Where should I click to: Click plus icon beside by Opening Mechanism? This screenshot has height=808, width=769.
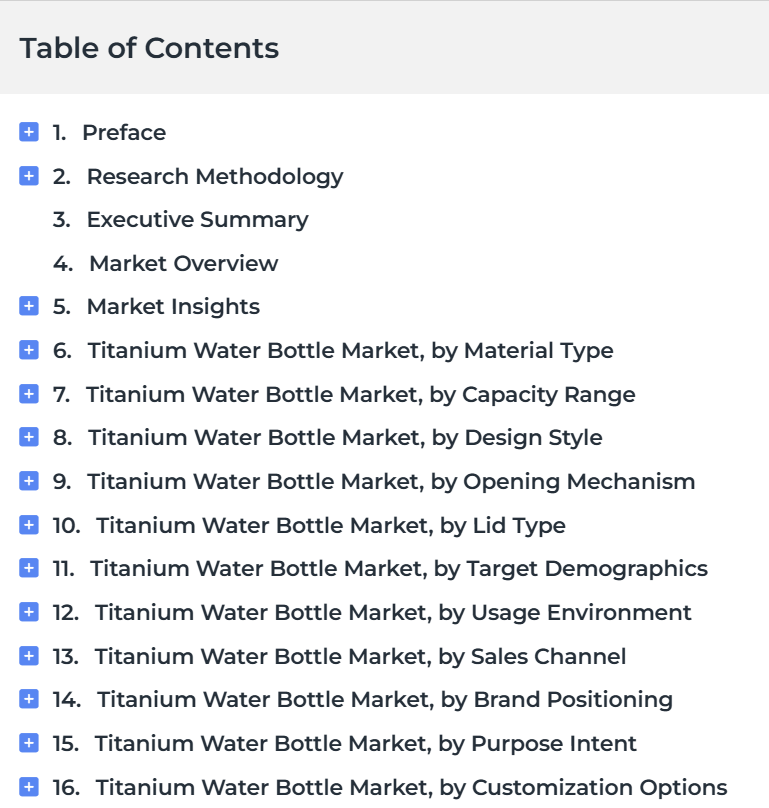(x=29, y=481)
